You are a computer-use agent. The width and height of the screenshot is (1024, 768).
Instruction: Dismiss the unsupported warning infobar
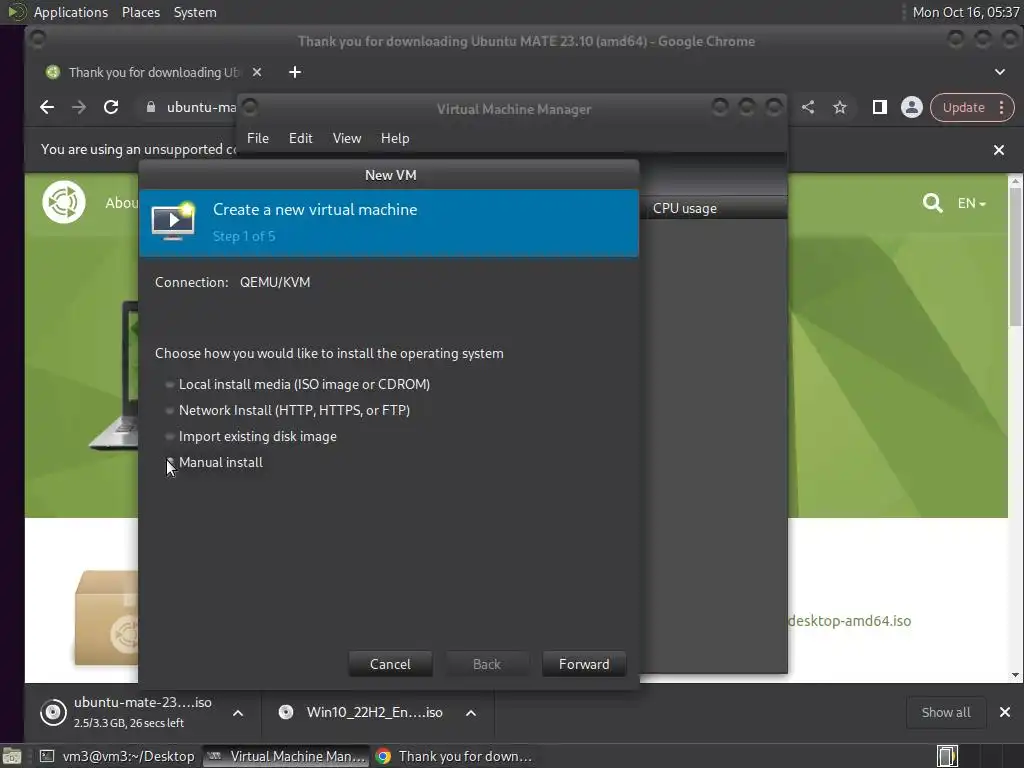[x=999, y=150]
